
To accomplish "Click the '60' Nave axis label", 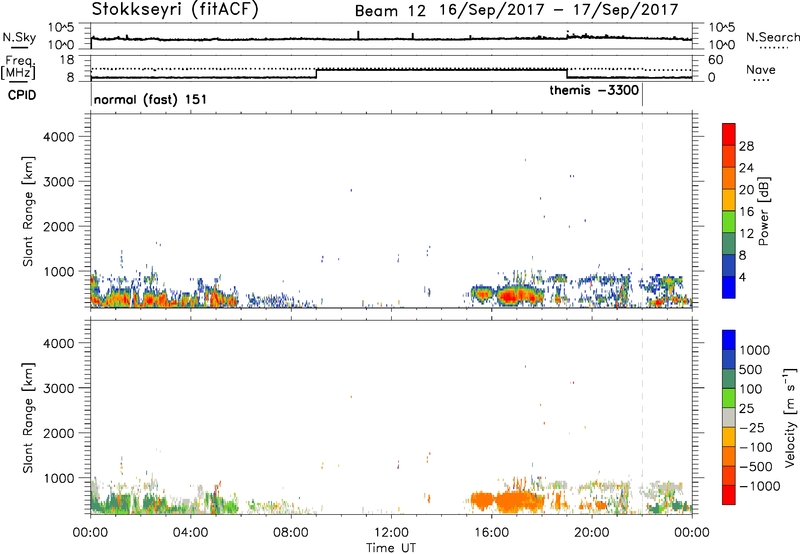I will point(716,60).
